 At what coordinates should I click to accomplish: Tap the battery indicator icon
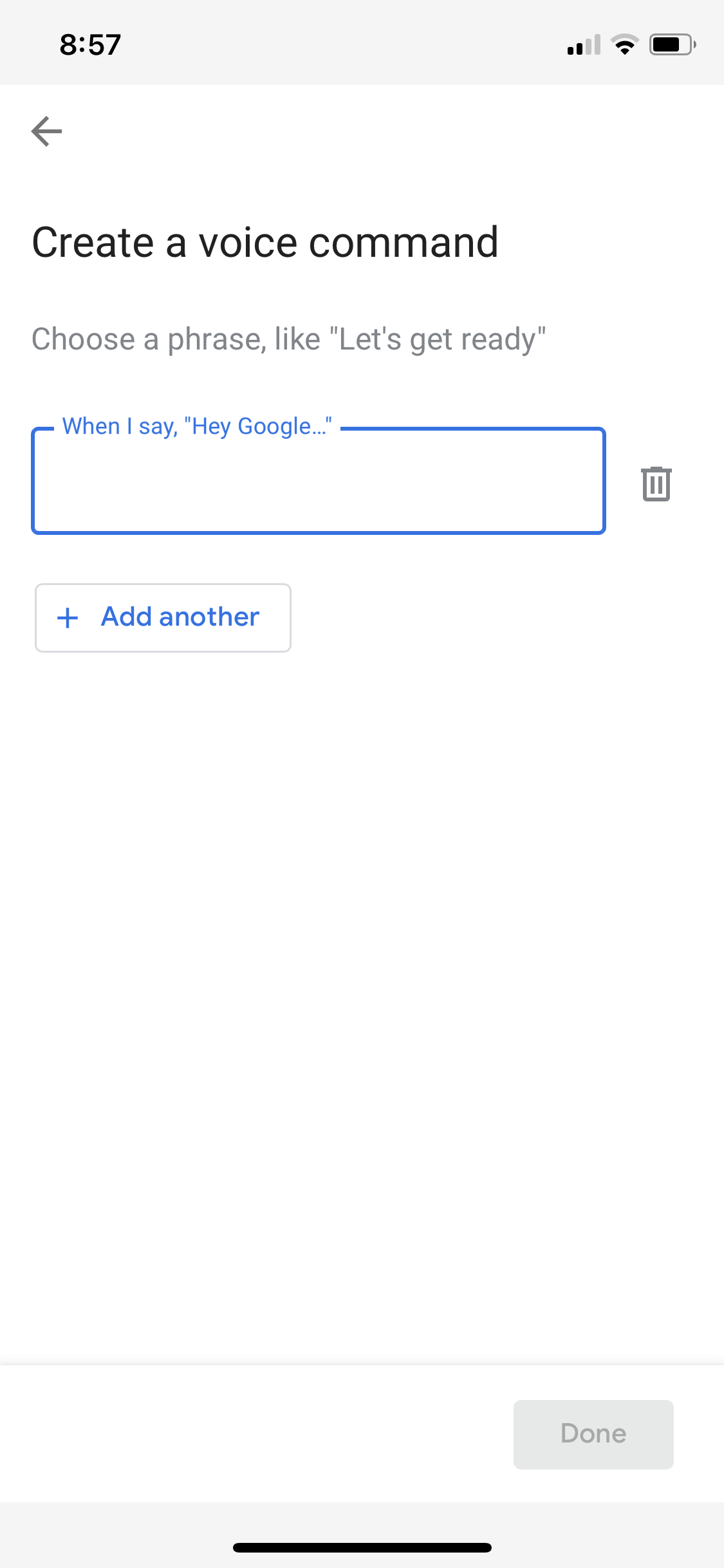[672, 44]
